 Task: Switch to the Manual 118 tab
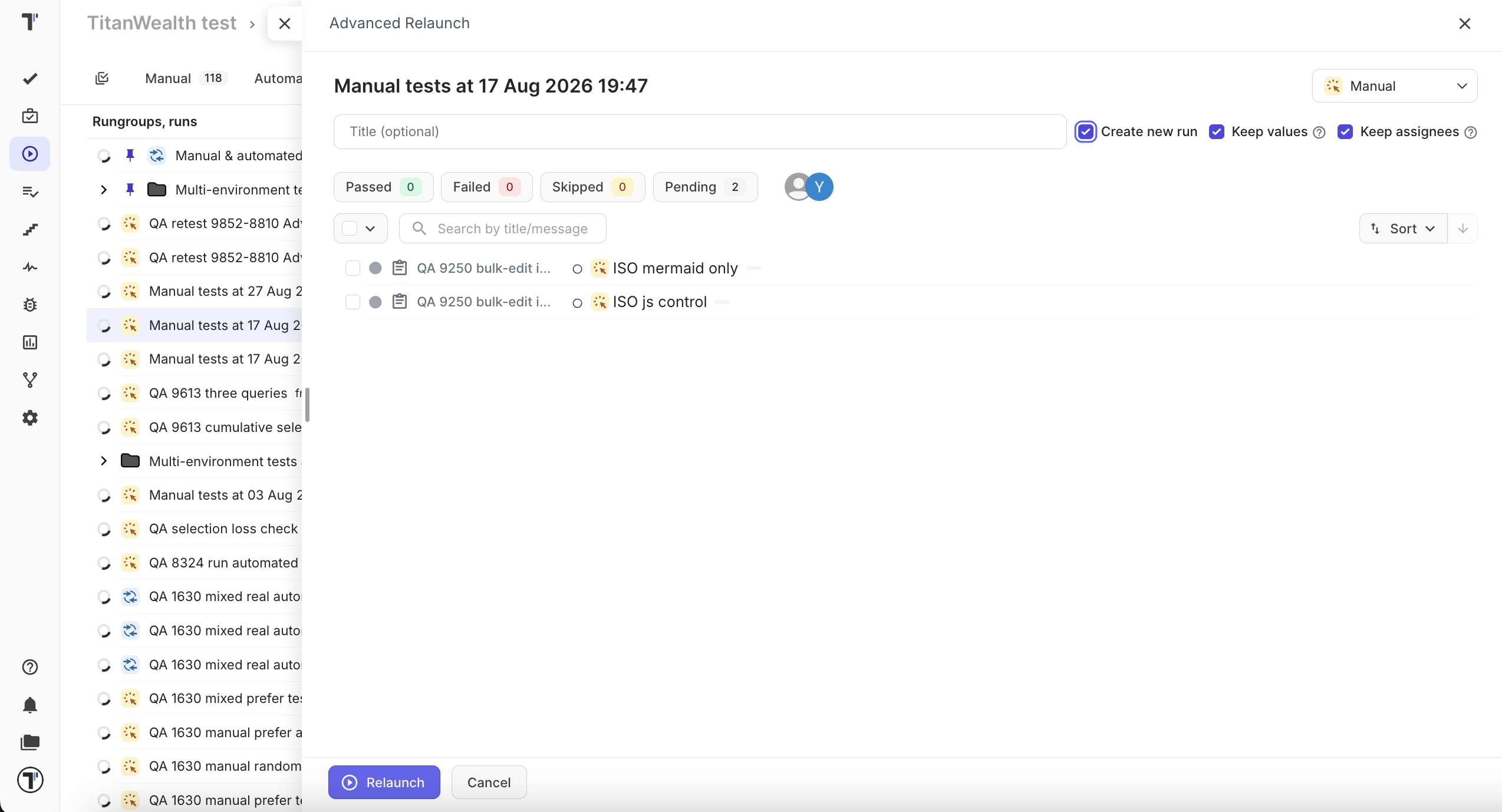click(x=186, y=78)
